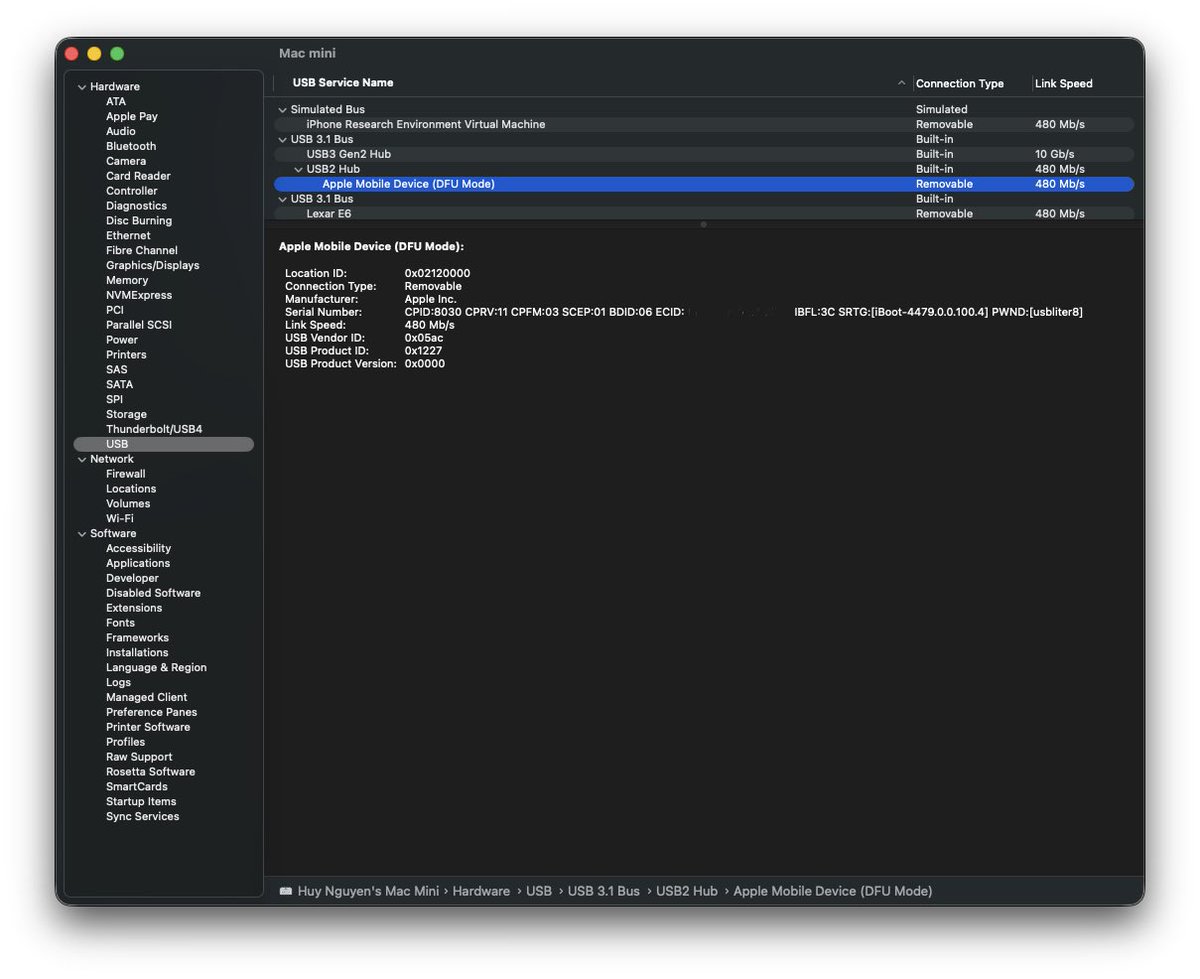Open the Audio hardware section

[x=121, y=132]
